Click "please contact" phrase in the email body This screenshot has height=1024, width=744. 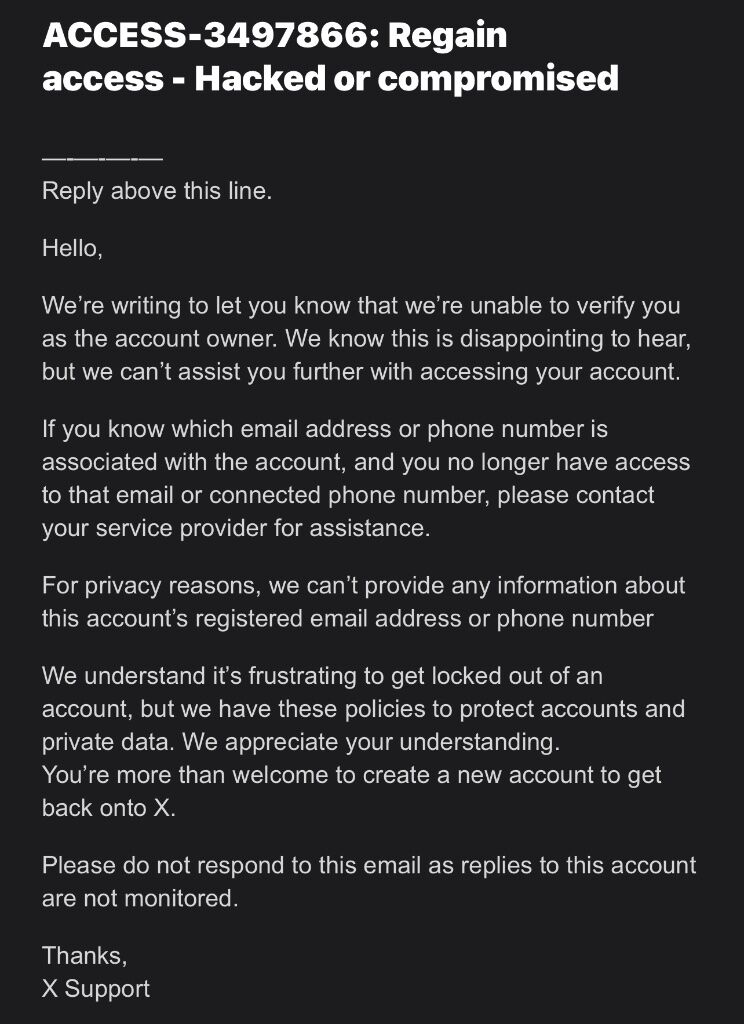point(575,495)
